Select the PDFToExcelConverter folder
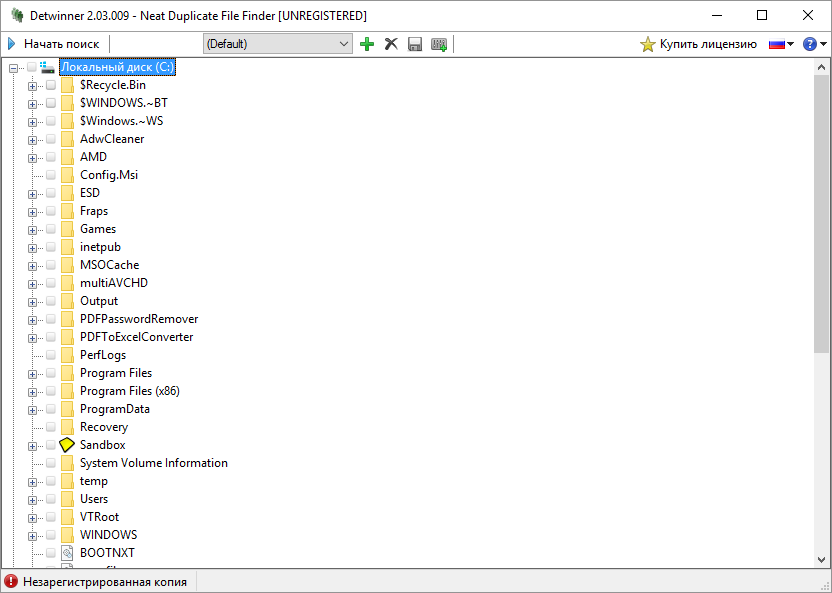The image size is (832, 593). click(136, 337)
